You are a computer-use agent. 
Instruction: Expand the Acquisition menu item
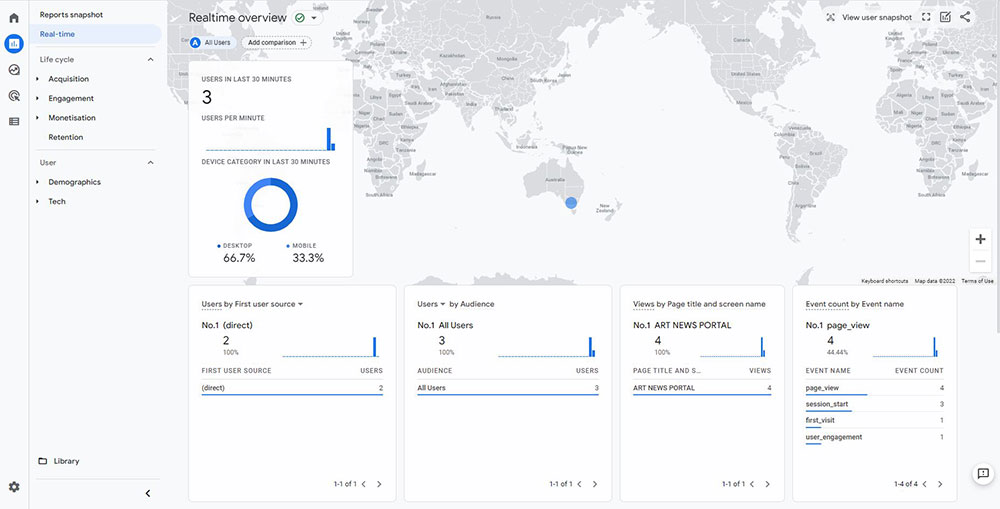(68, 79)
